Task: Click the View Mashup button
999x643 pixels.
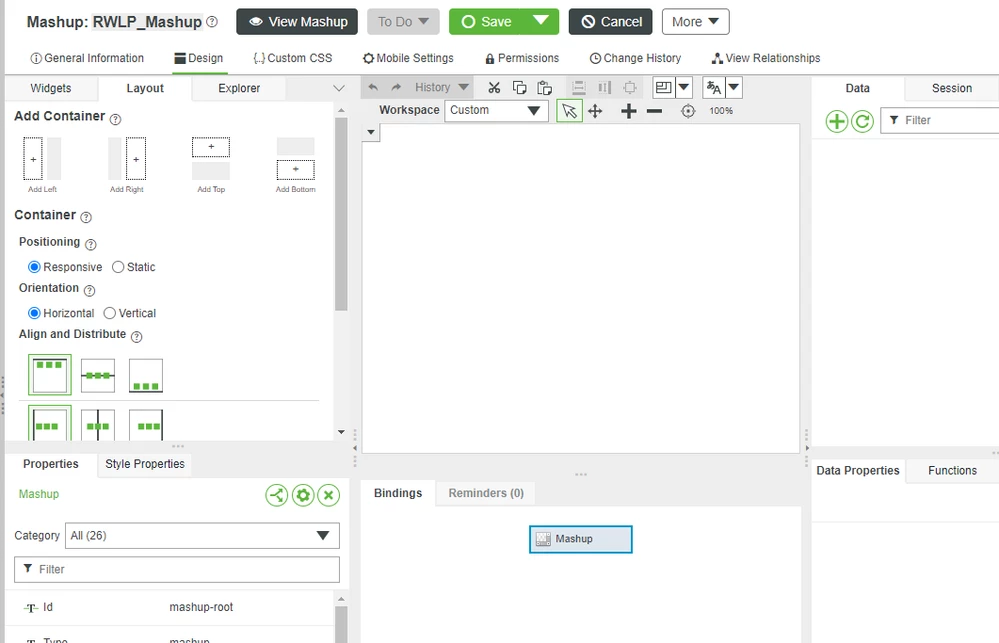Action: click(297, 22)
